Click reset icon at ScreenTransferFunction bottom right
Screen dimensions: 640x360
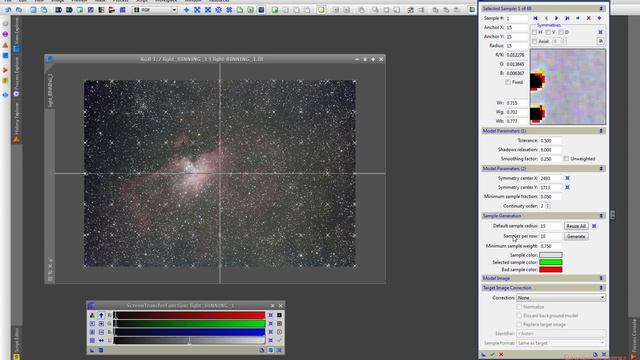(280, 350)
